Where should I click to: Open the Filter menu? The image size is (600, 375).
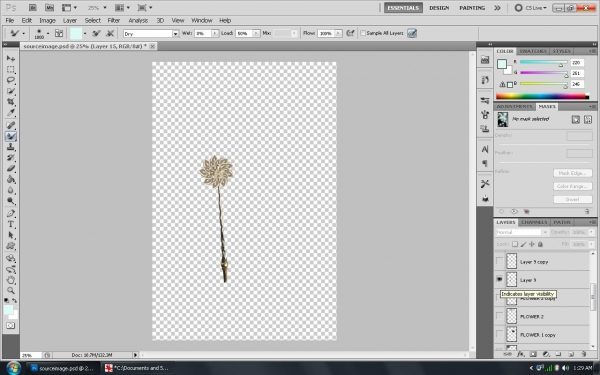coord(114,20)
